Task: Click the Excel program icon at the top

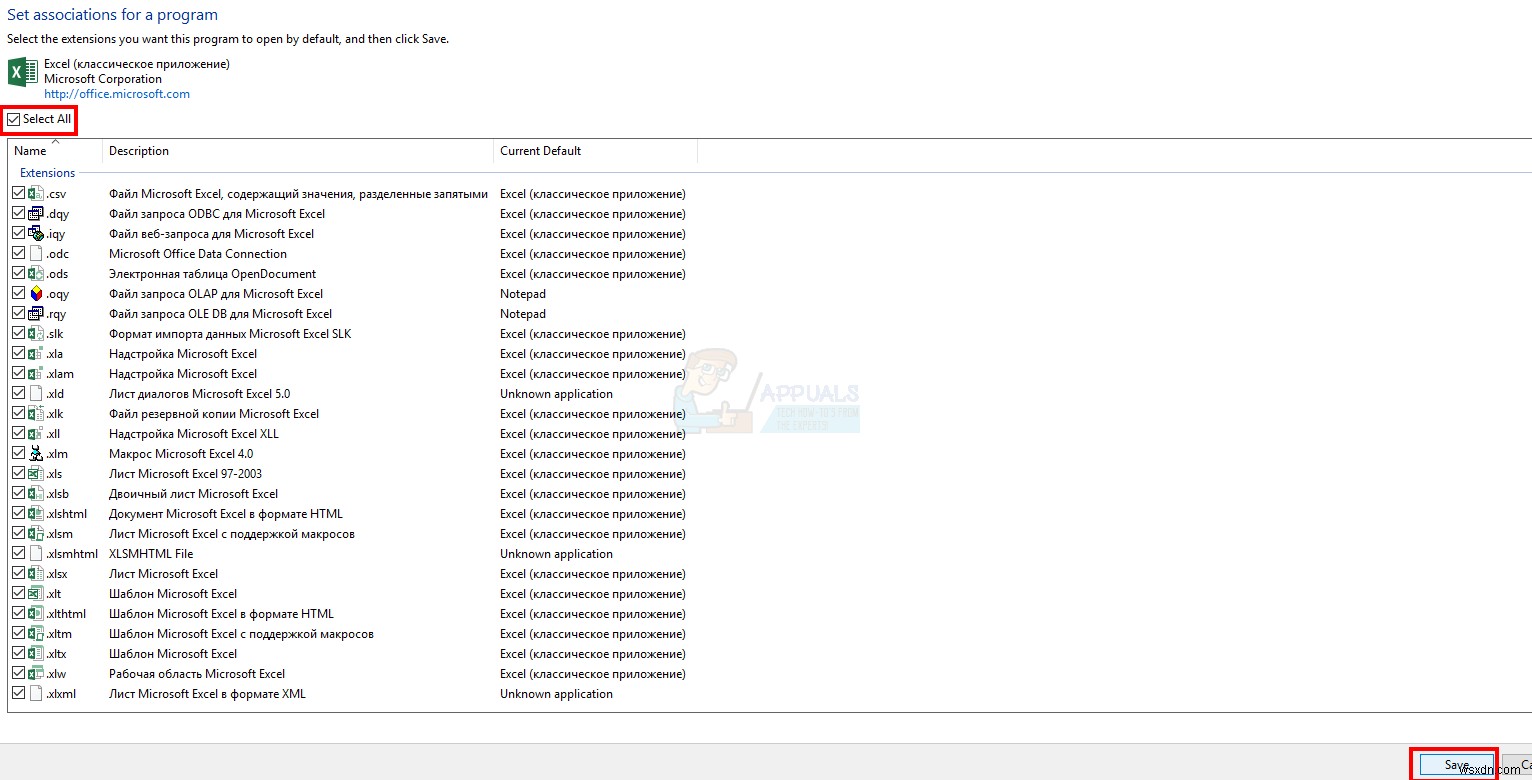Action: point(23,72)
